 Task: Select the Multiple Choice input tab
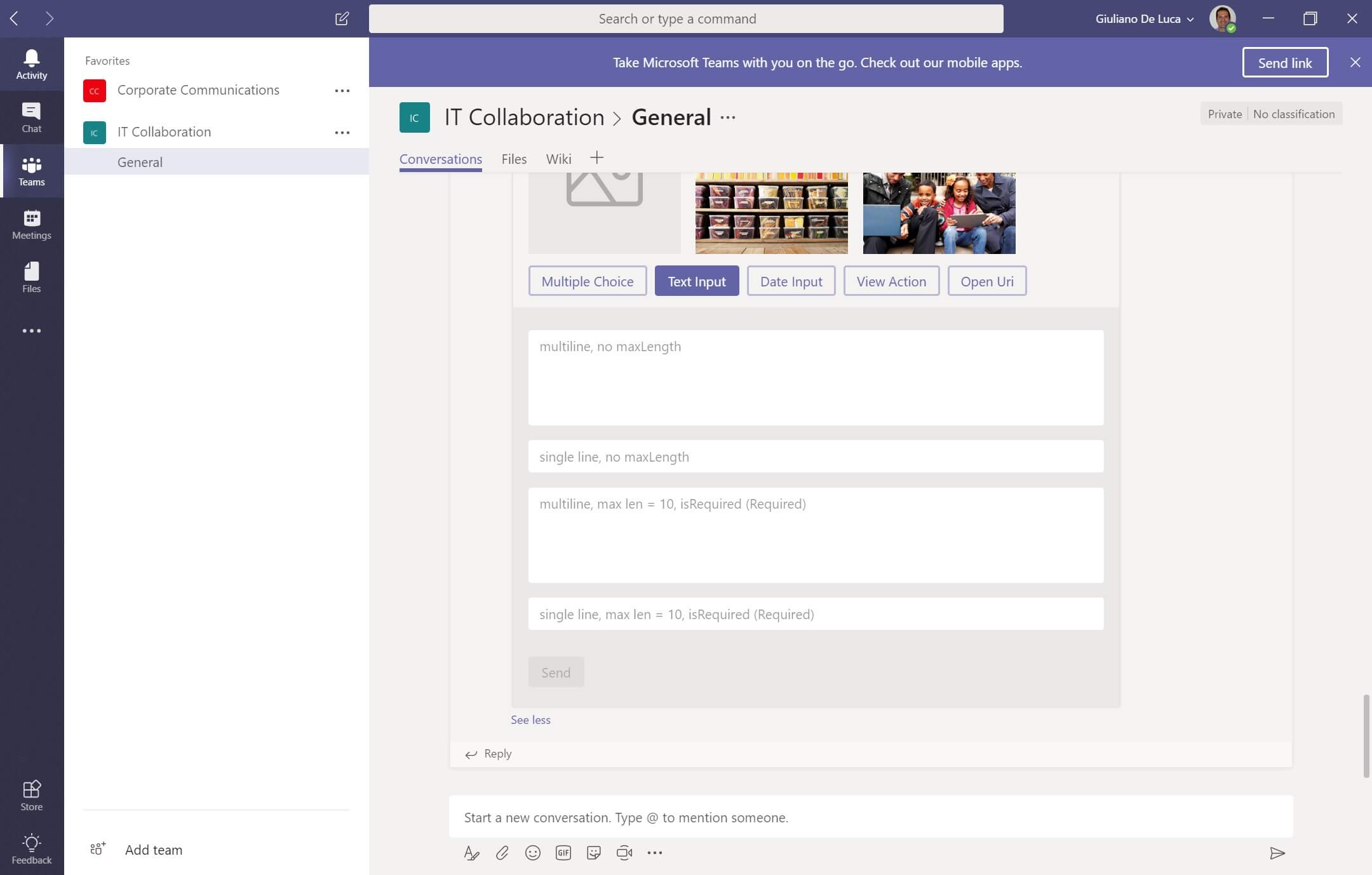[x=587, y=281]
